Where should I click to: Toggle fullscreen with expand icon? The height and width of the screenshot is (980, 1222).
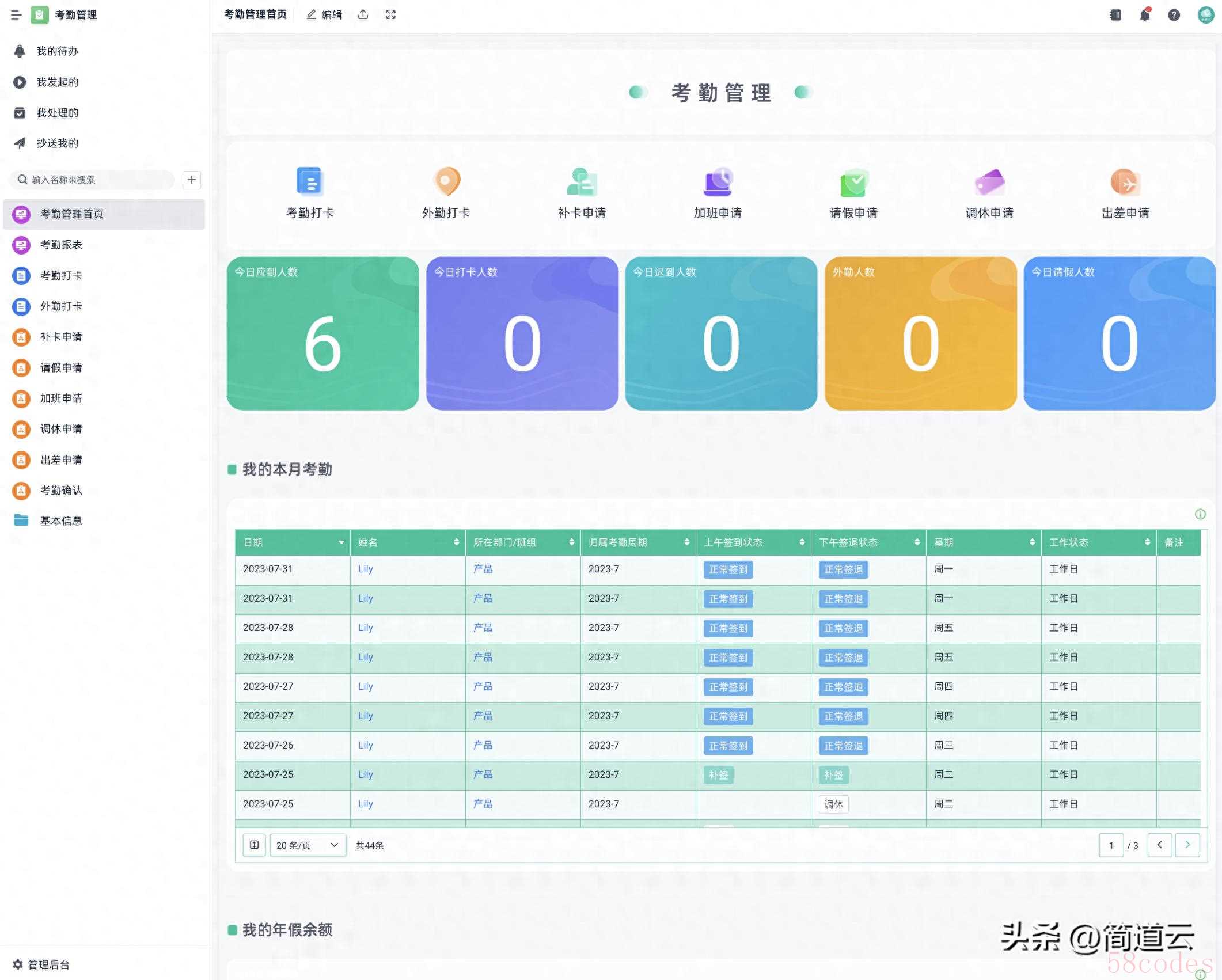(x=390, y=15)
